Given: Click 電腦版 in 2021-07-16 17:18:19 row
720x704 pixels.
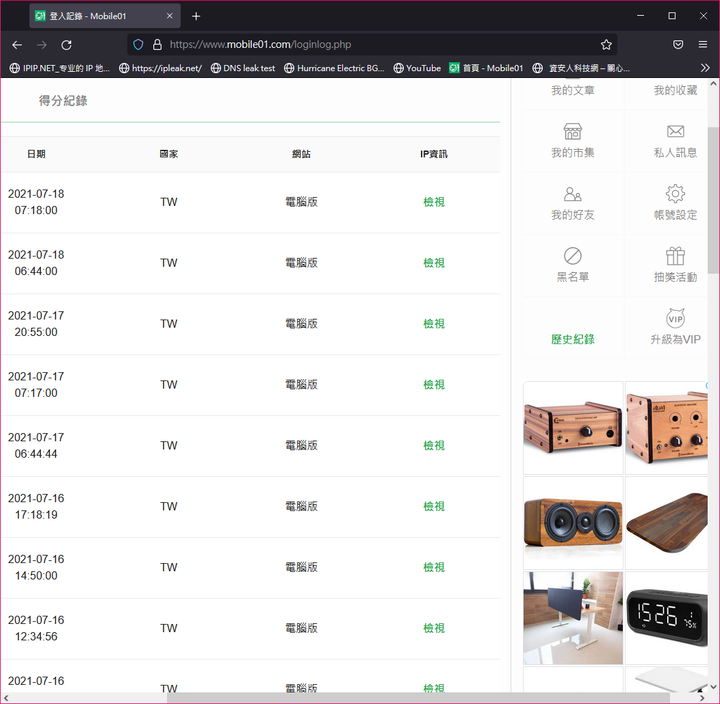Looking at the screenshot, I should tap(301, 506).
